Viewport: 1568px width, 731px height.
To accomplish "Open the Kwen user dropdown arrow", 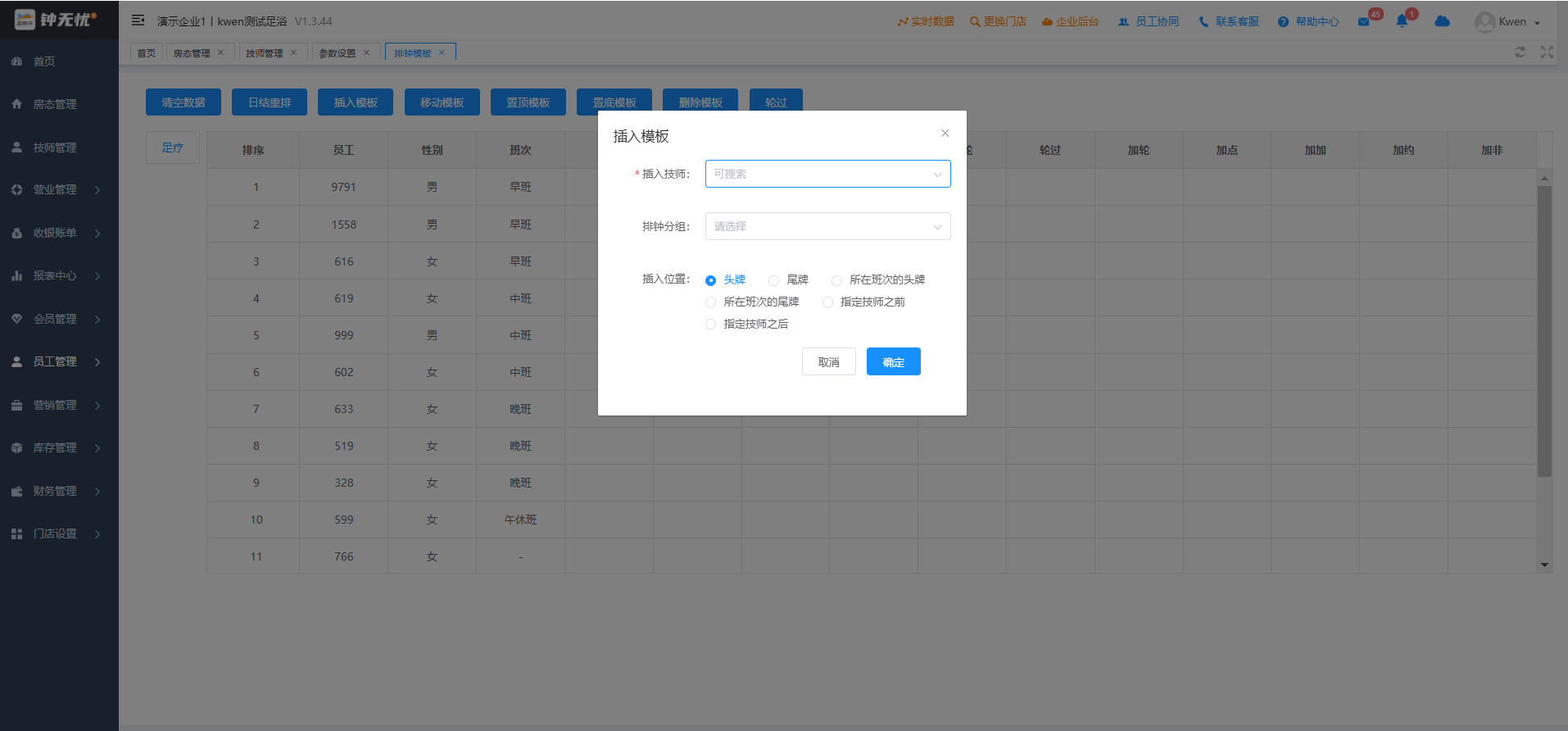I will tap(1537, 23).
